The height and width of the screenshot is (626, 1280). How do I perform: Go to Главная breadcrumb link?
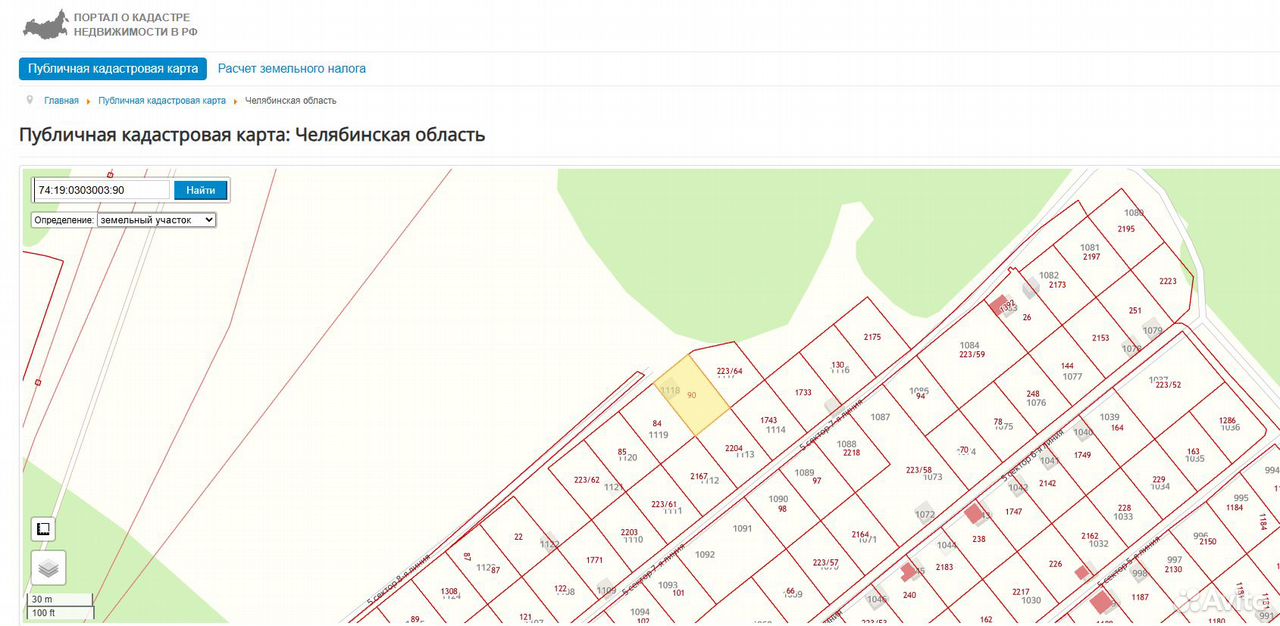click(61, 101)
